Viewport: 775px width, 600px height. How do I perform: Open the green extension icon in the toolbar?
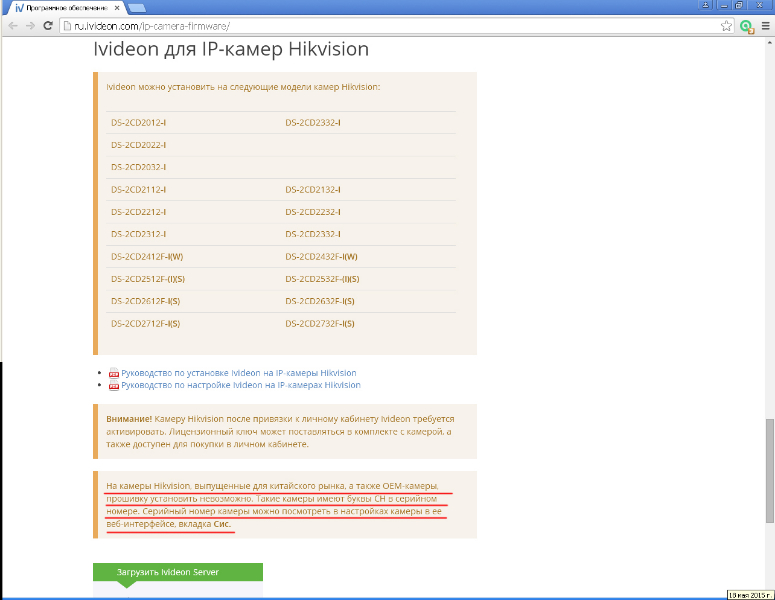click(747, 26)
